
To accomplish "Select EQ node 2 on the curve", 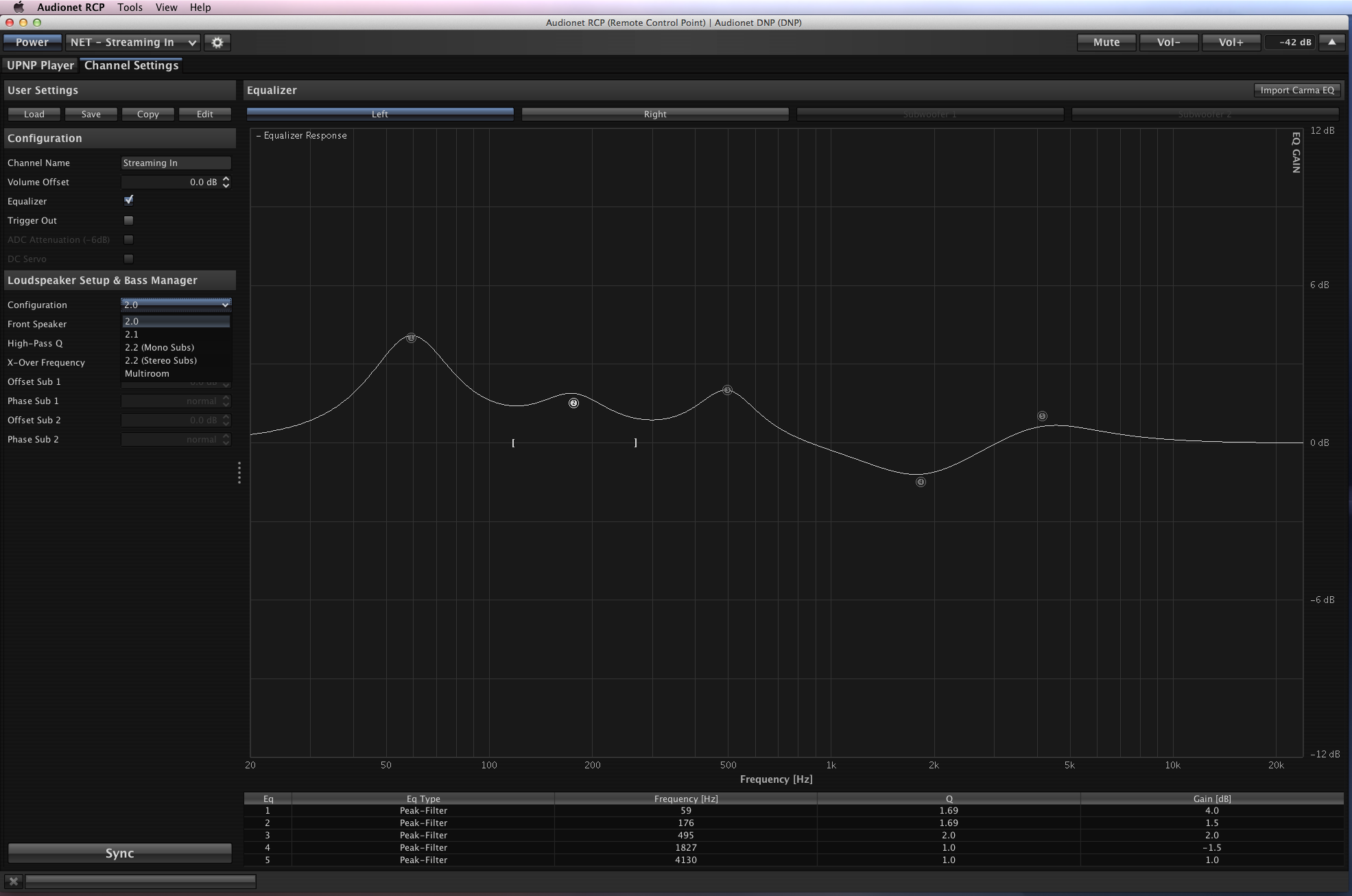I will point(573,403).
